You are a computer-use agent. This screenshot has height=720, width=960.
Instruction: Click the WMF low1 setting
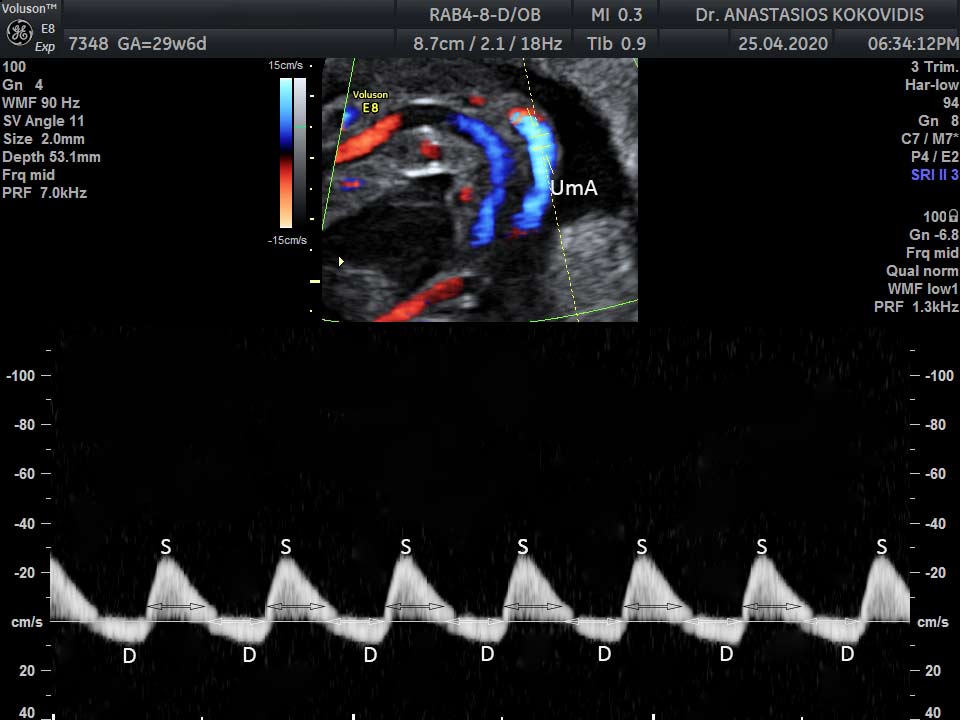click(923, 289)
